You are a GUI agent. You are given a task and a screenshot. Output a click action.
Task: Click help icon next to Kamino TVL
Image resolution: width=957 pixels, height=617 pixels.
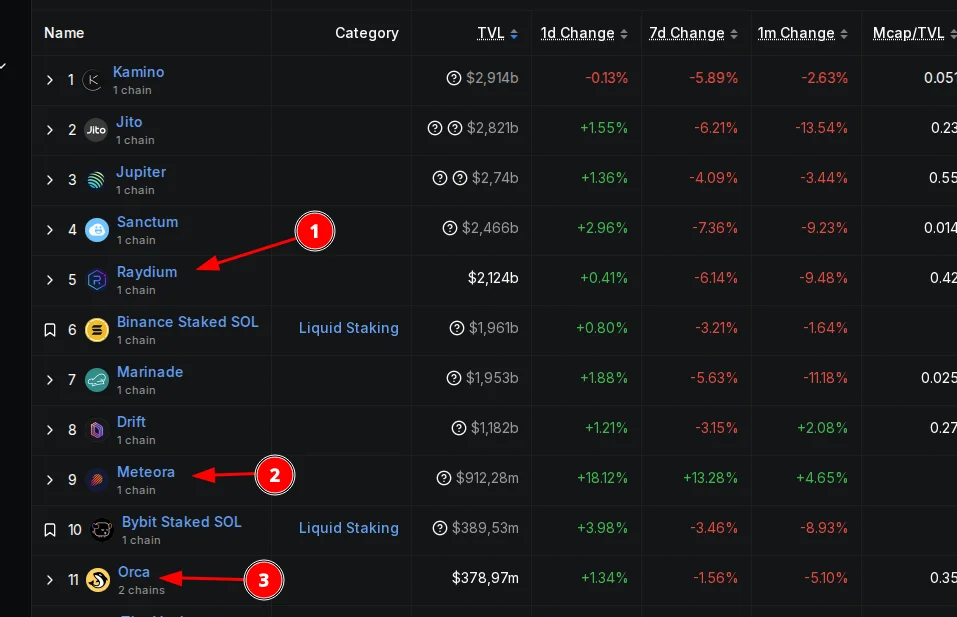point(454,79)
